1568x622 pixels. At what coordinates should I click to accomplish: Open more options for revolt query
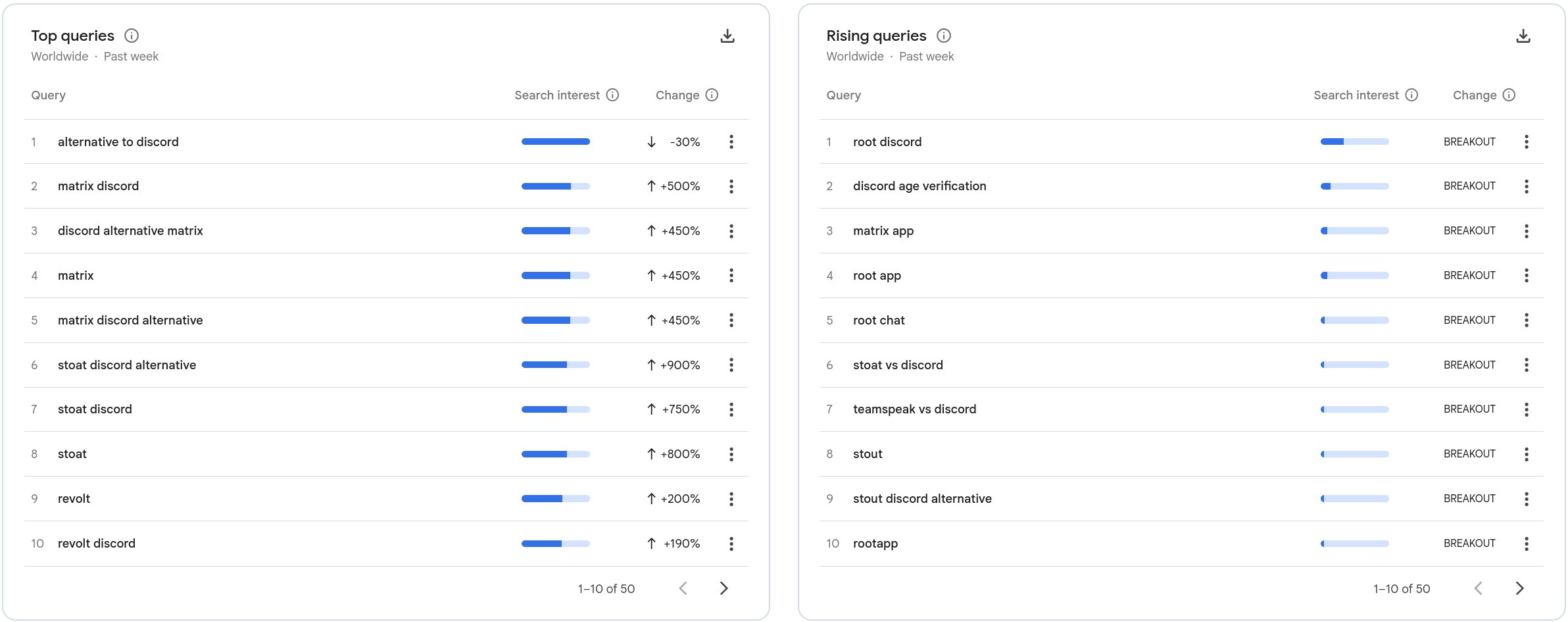pyautogui.click(x=731, y=499)
